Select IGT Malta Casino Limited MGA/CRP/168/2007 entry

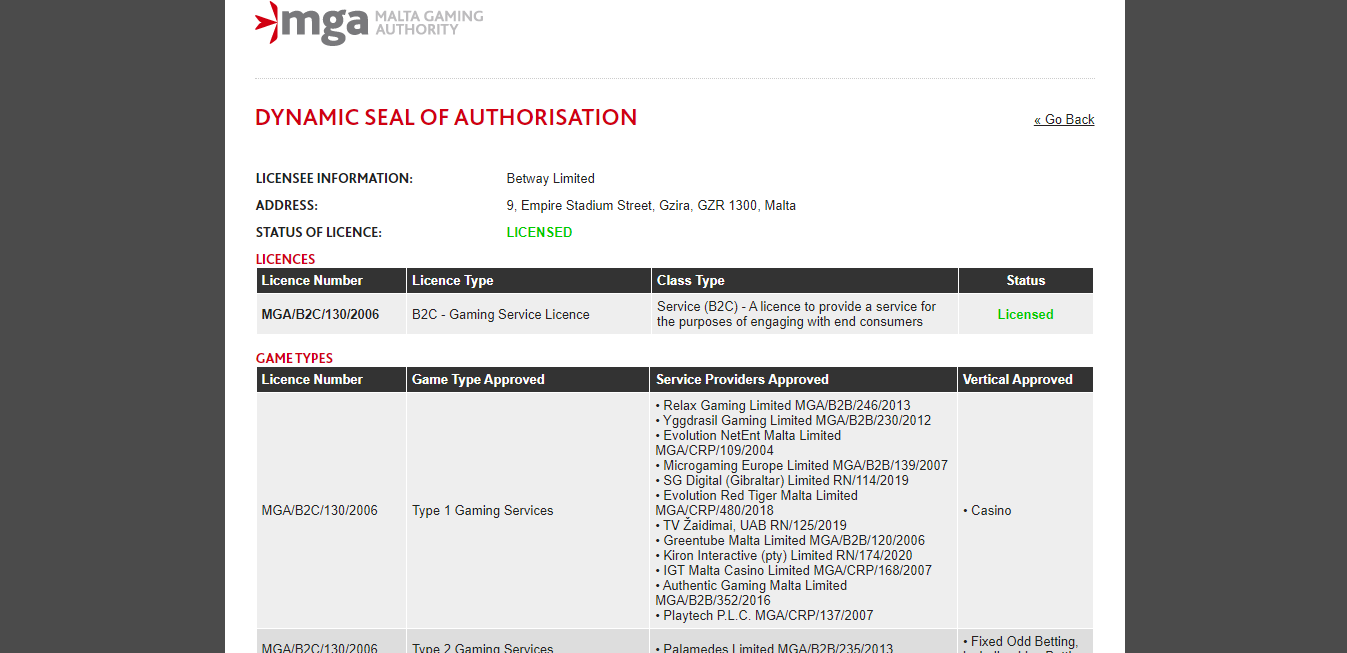[794, 571]
